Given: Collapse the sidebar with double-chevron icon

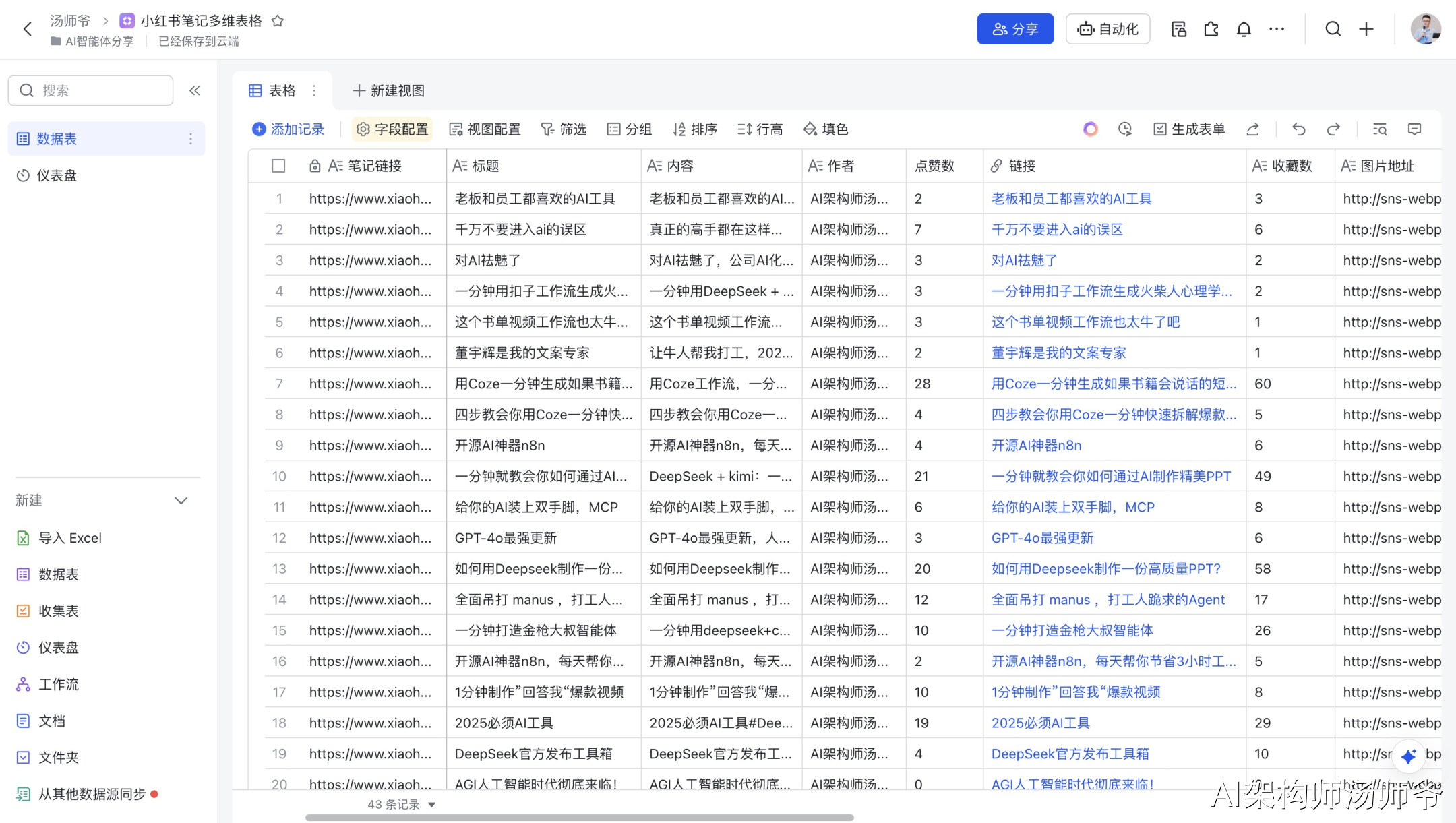Looking at the screenshot, I should 195,90.
